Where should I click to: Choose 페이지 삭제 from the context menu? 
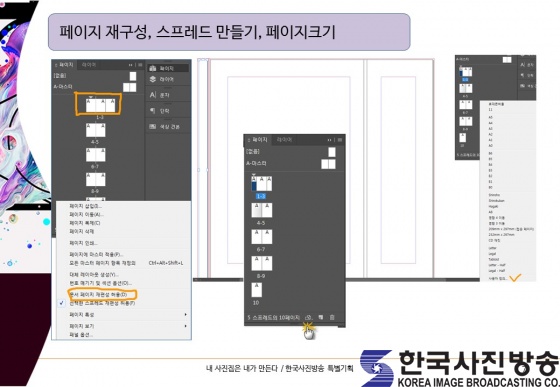(x=82, y=231)
